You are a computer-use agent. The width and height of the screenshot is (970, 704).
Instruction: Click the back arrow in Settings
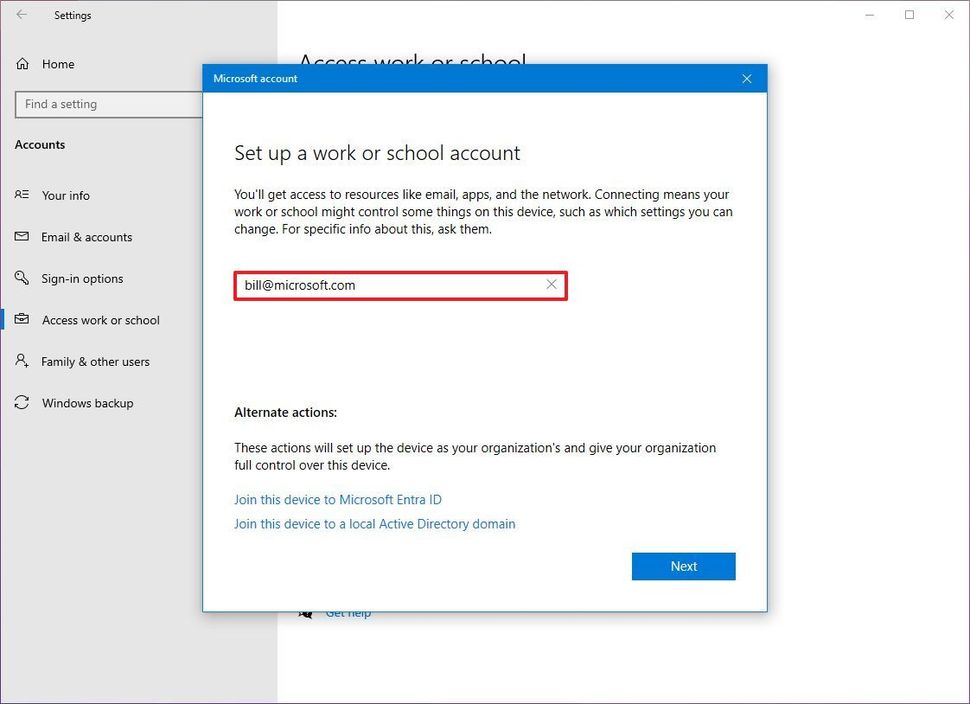[x=22, y=15]
